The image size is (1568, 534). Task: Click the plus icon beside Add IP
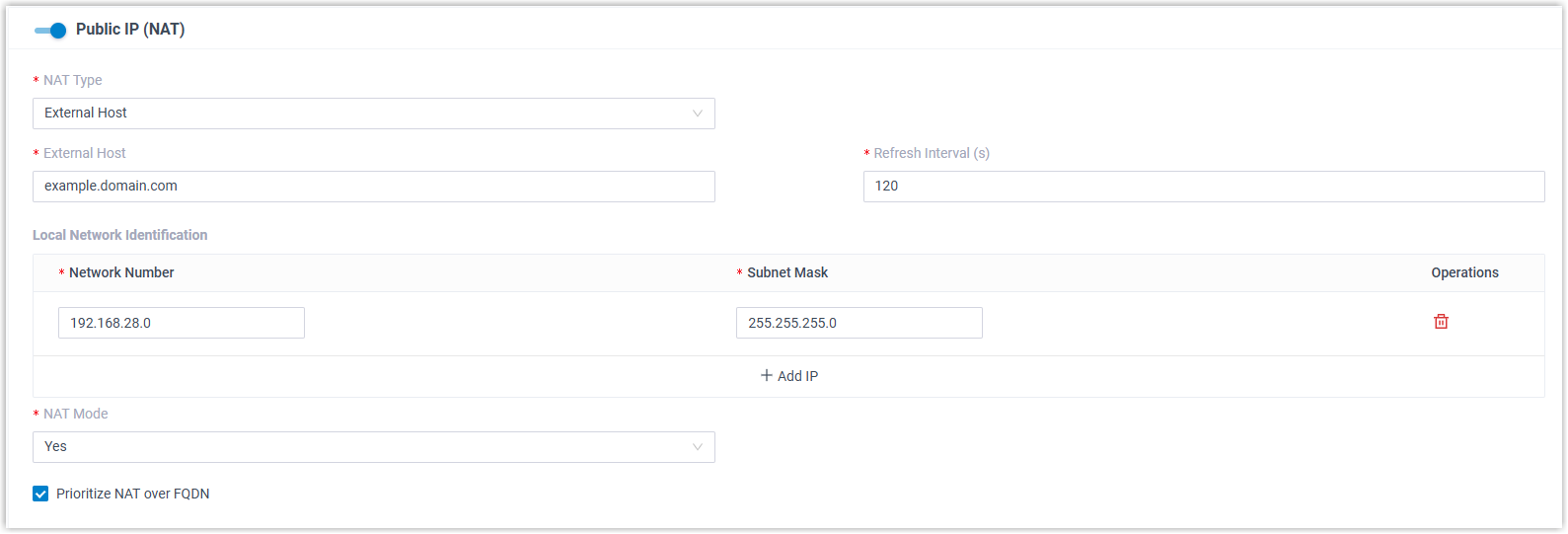[767, 376]
